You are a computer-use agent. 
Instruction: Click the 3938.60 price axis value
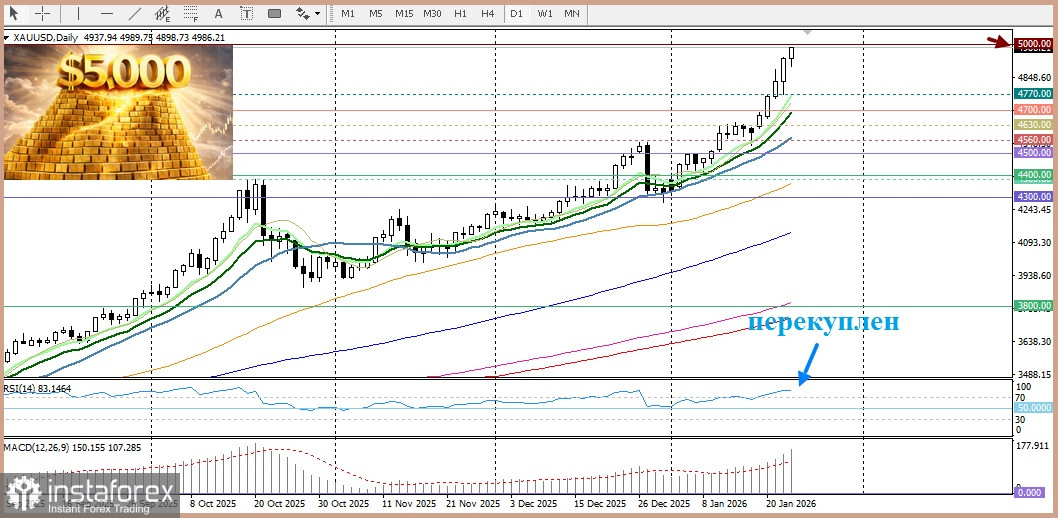point(1036,275)
